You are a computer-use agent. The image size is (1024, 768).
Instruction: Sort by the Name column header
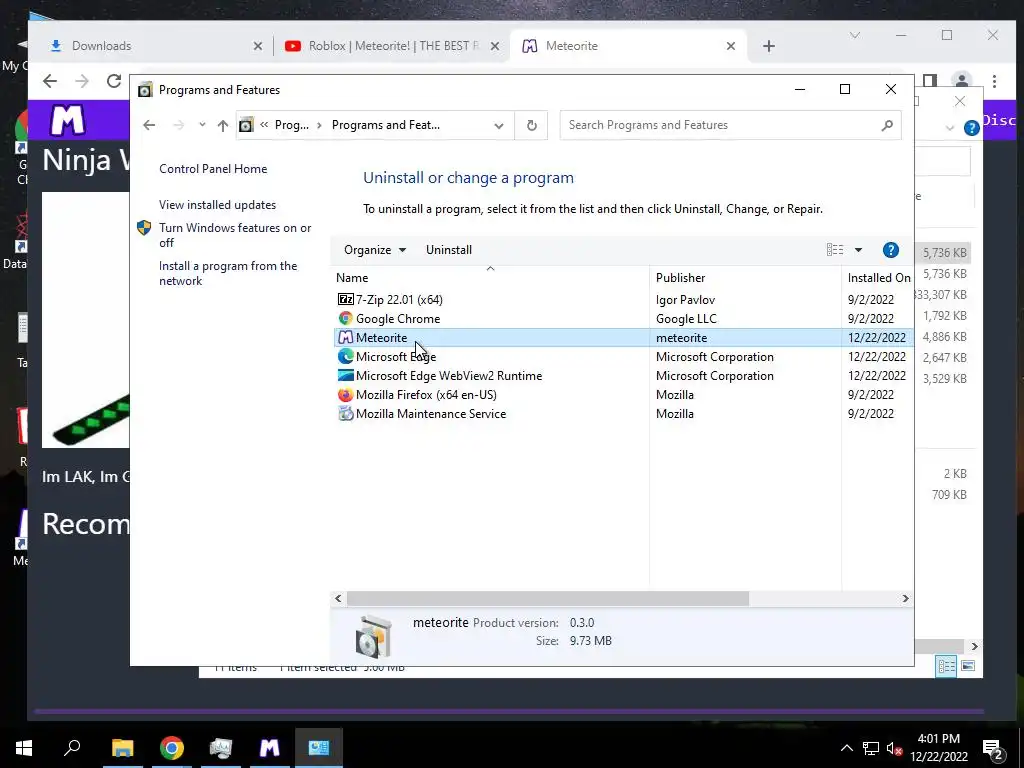[490, 278]
